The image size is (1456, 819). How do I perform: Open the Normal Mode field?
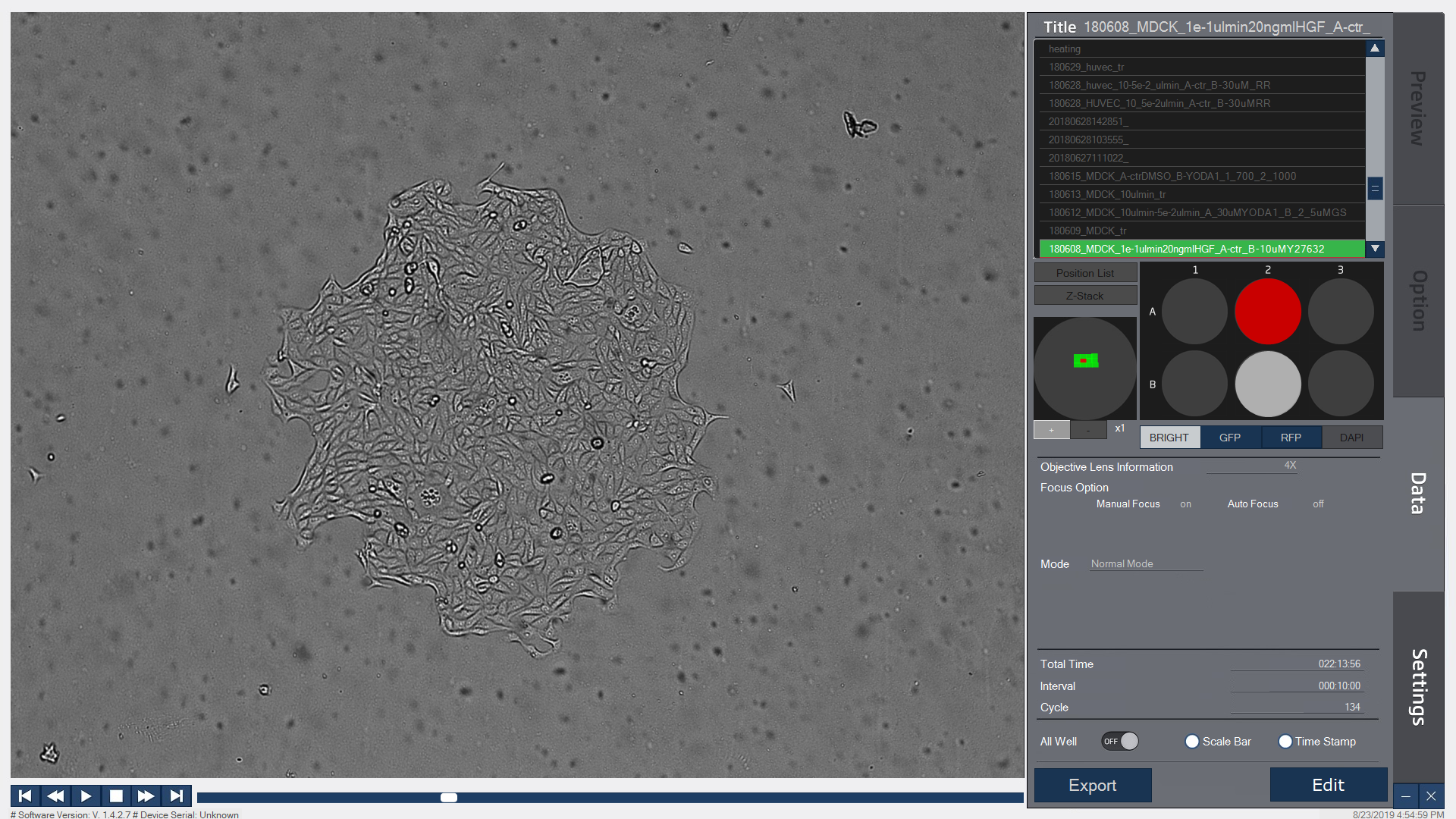pyautogui.click(x=1146, y=563)
